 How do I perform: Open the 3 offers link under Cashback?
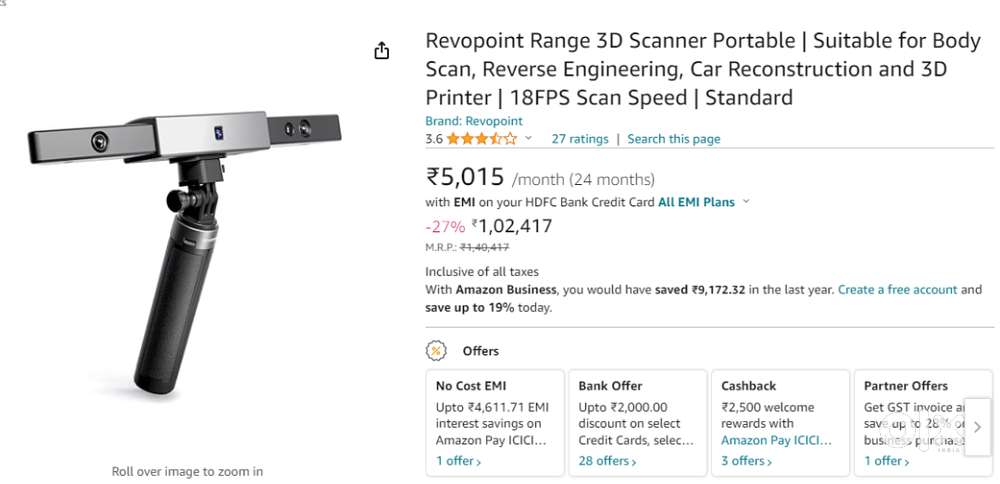748,461
